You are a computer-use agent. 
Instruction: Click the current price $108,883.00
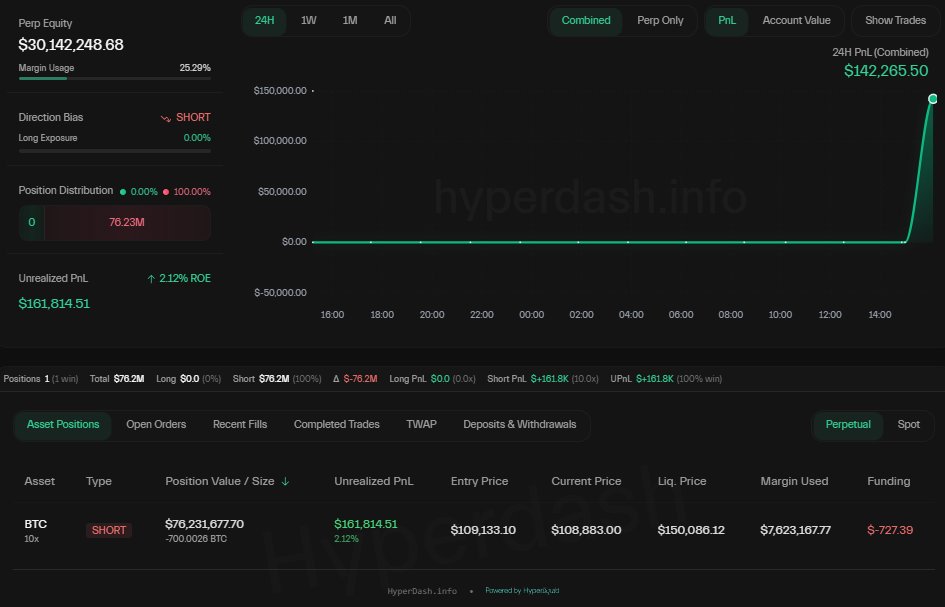[586, 530]
